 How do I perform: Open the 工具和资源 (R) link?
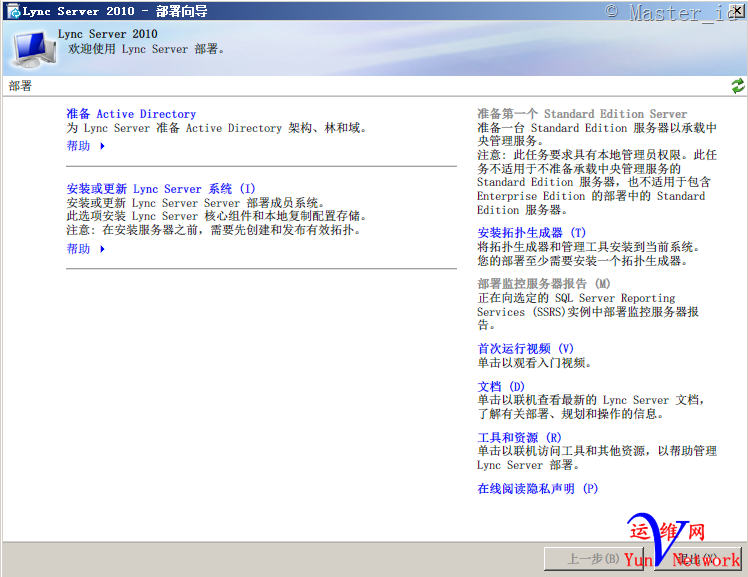click(519, 437)
